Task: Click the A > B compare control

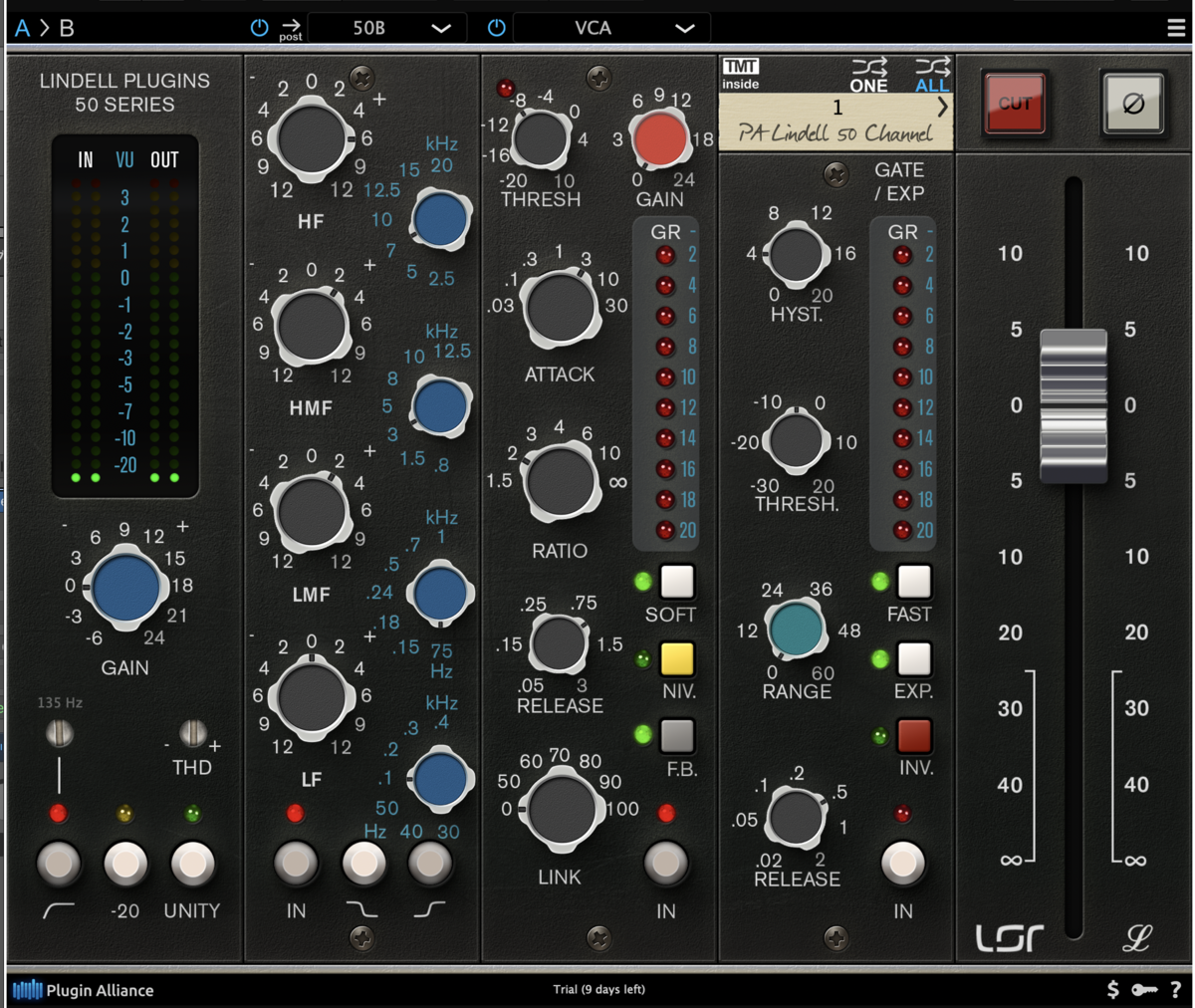Action: (45, 28)
